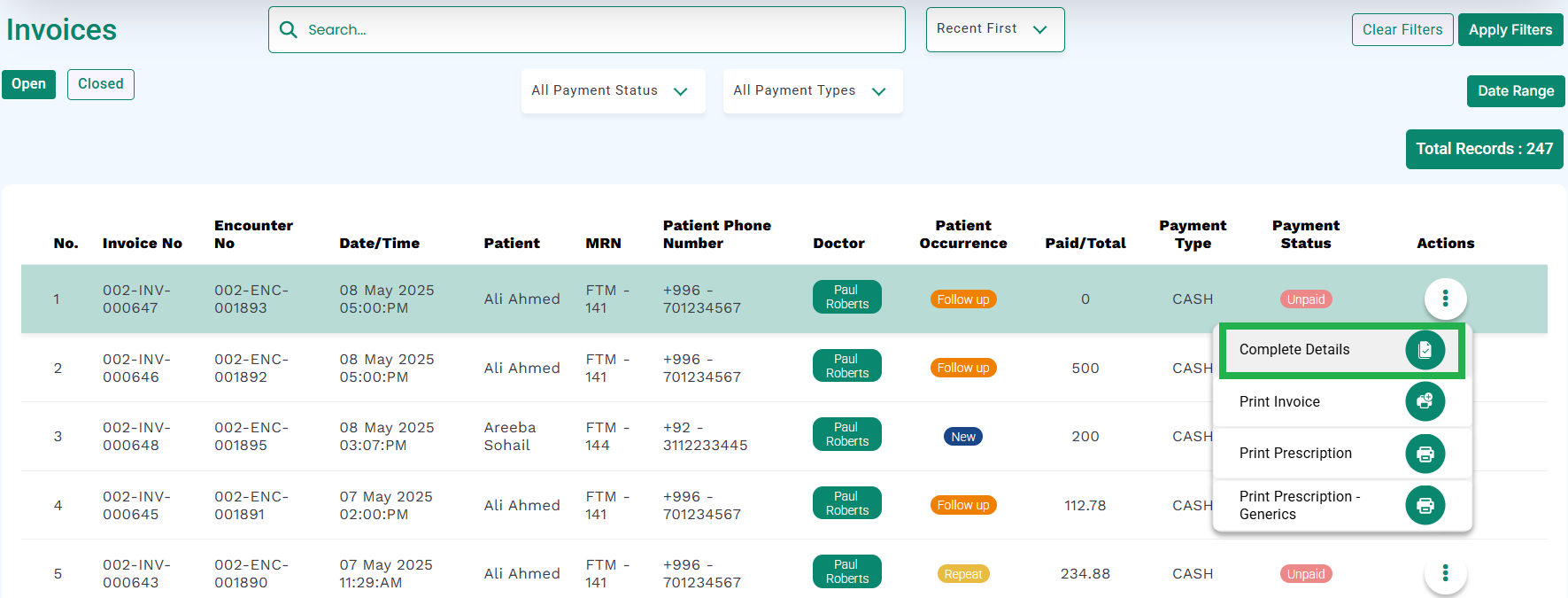This screenshot has height=598, width=1568.
Task: Click the Apply Filters button
Action: 1510,29
